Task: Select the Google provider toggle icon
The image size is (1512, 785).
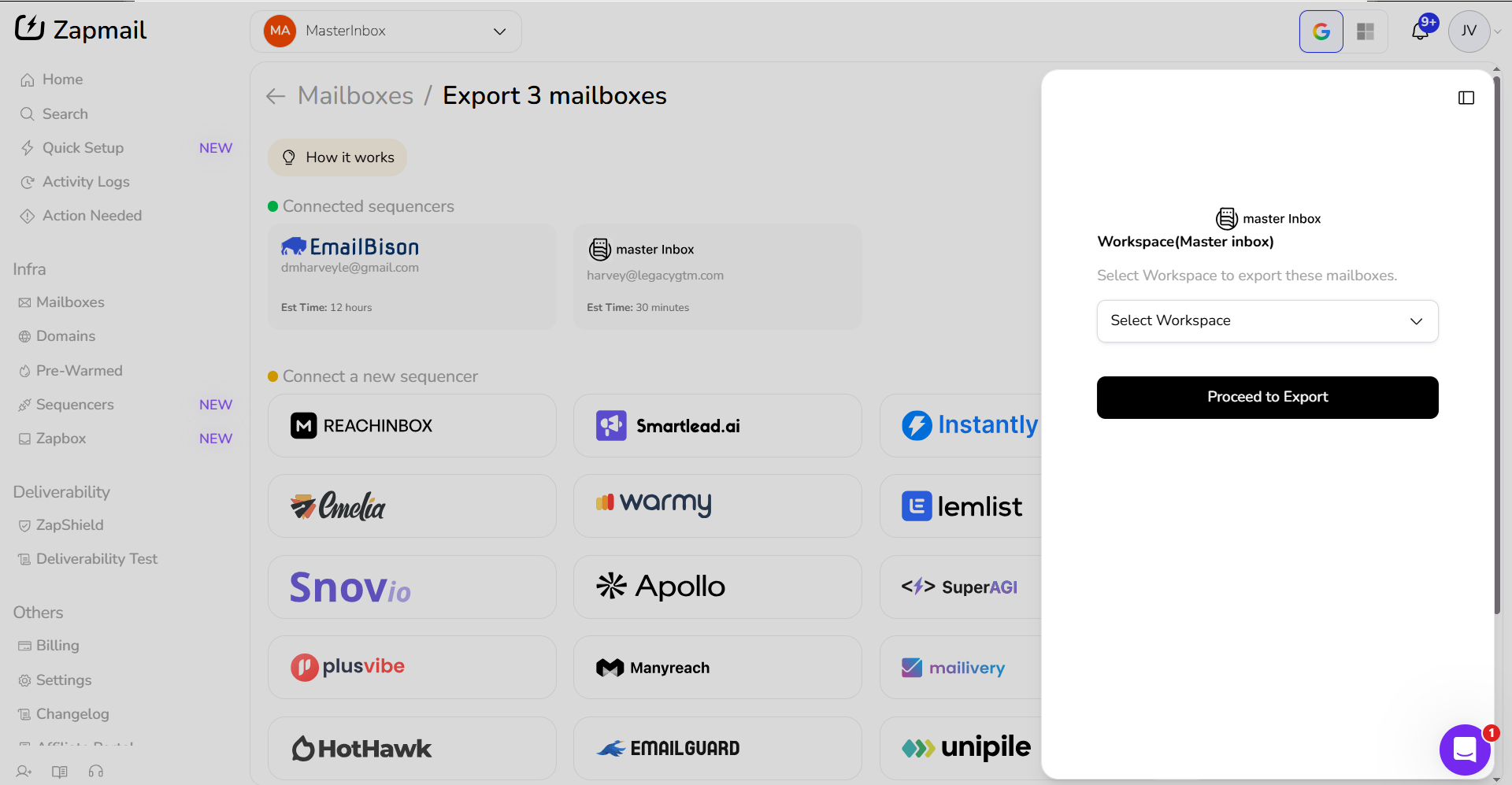Action: [1321, 31]
